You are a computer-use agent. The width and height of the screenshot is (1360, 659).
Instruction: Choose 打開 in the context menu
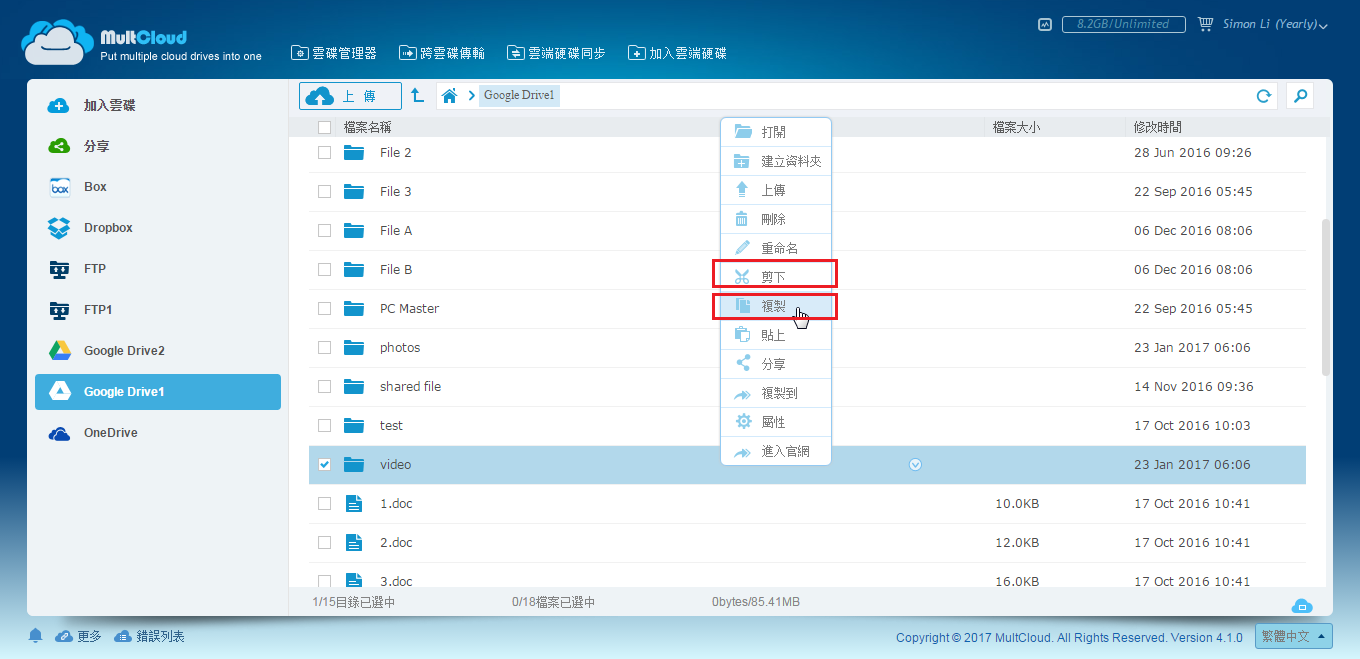tap(776, 132)
